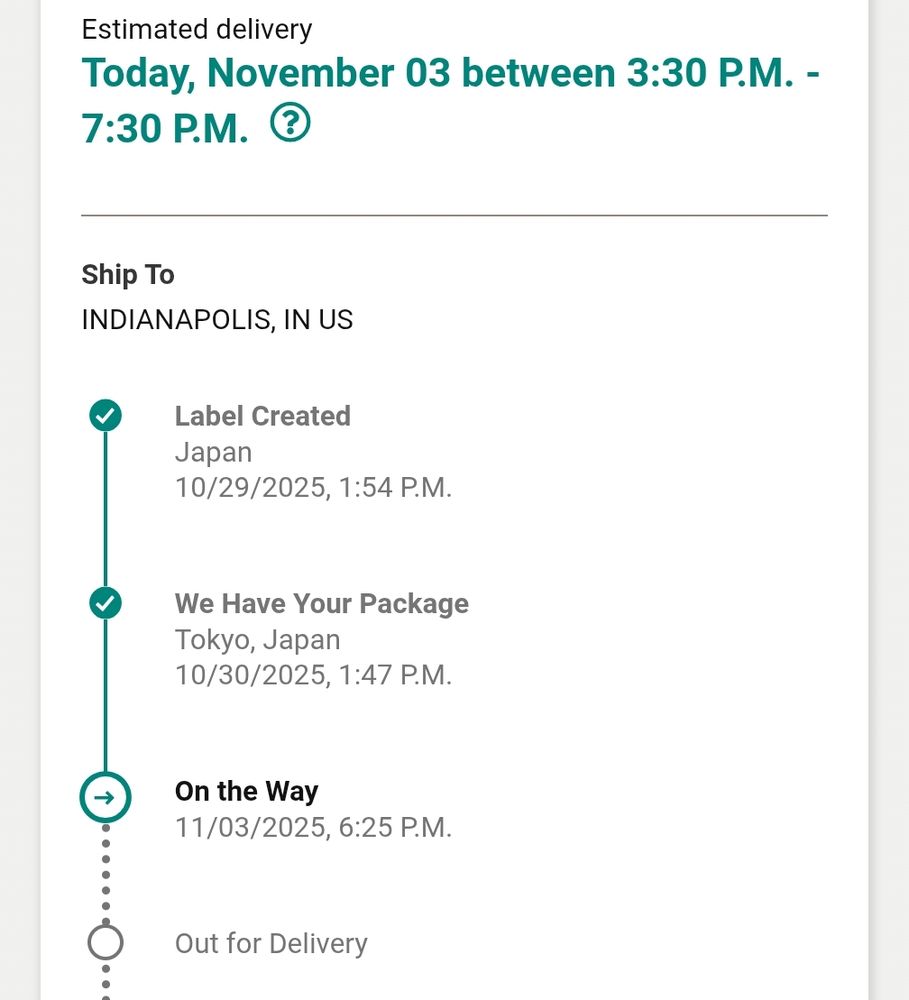
Task: Click the Label Created checkmark icon
Action: click(x=105, y=415)
